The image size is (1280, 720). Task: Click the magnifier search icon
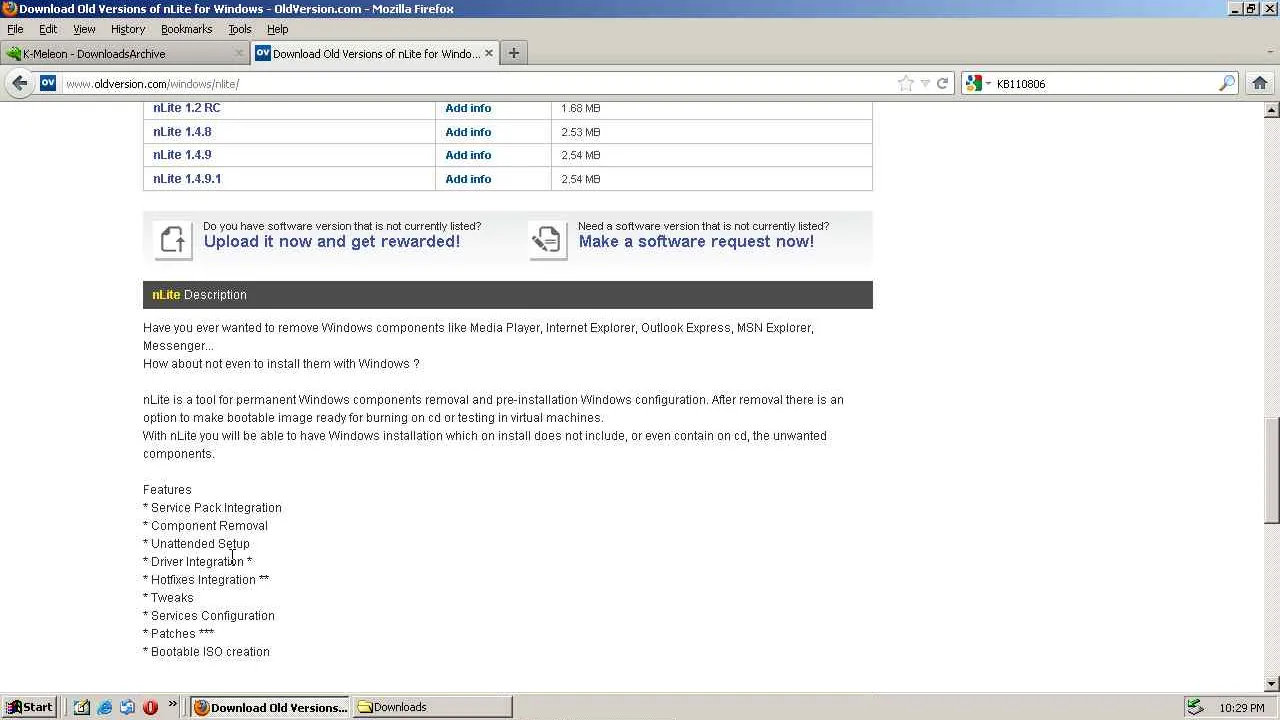coord(1227,83)
